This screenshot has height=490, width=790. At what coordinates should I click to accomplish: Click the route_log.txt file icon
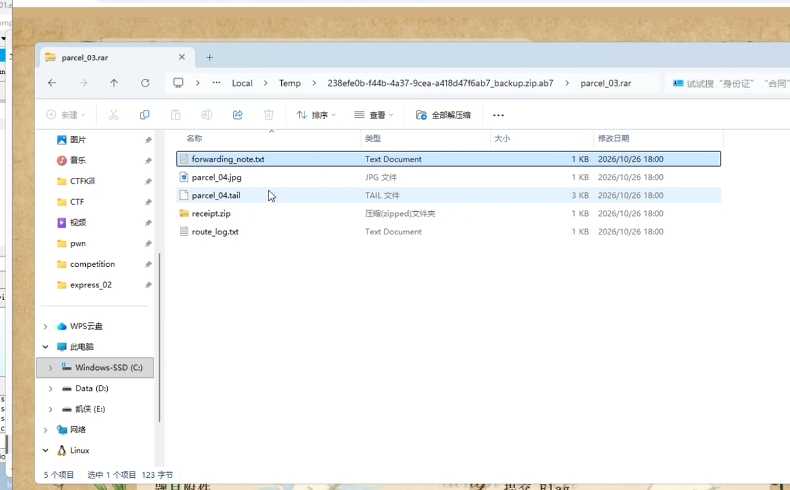point(184,232)
